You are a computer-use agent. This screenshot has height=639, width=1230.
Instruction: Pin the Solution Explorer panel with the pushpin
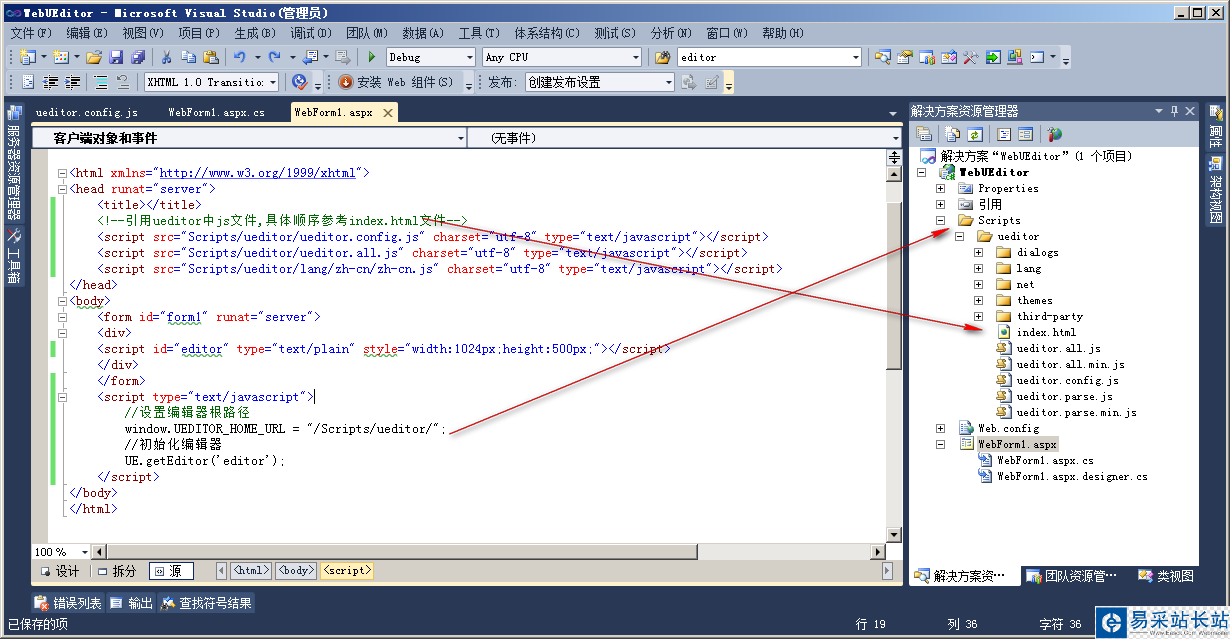(x=1175, y=111)
